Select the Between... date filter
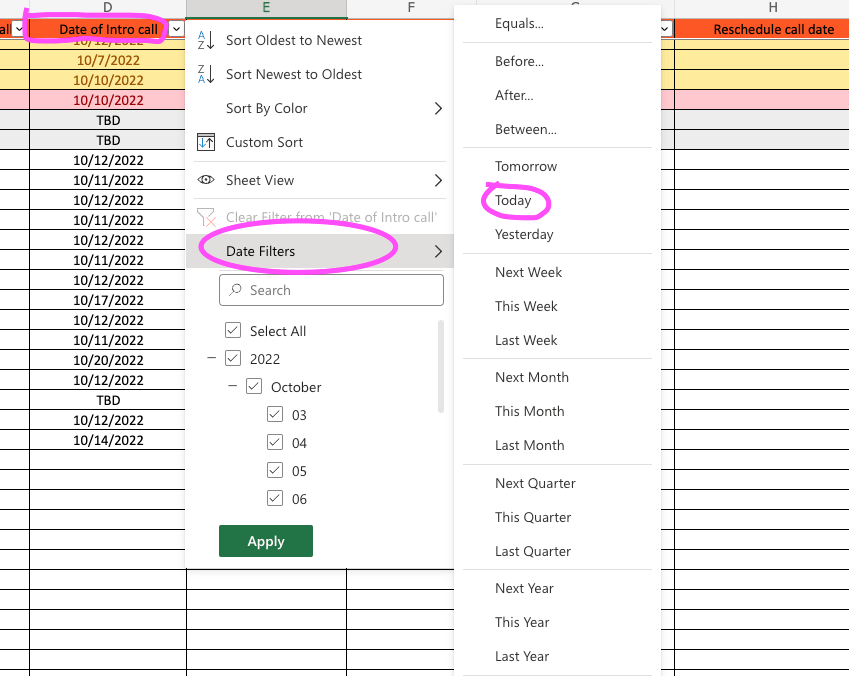Viewport: 849px width, 676px height. (x=558, y=129)
